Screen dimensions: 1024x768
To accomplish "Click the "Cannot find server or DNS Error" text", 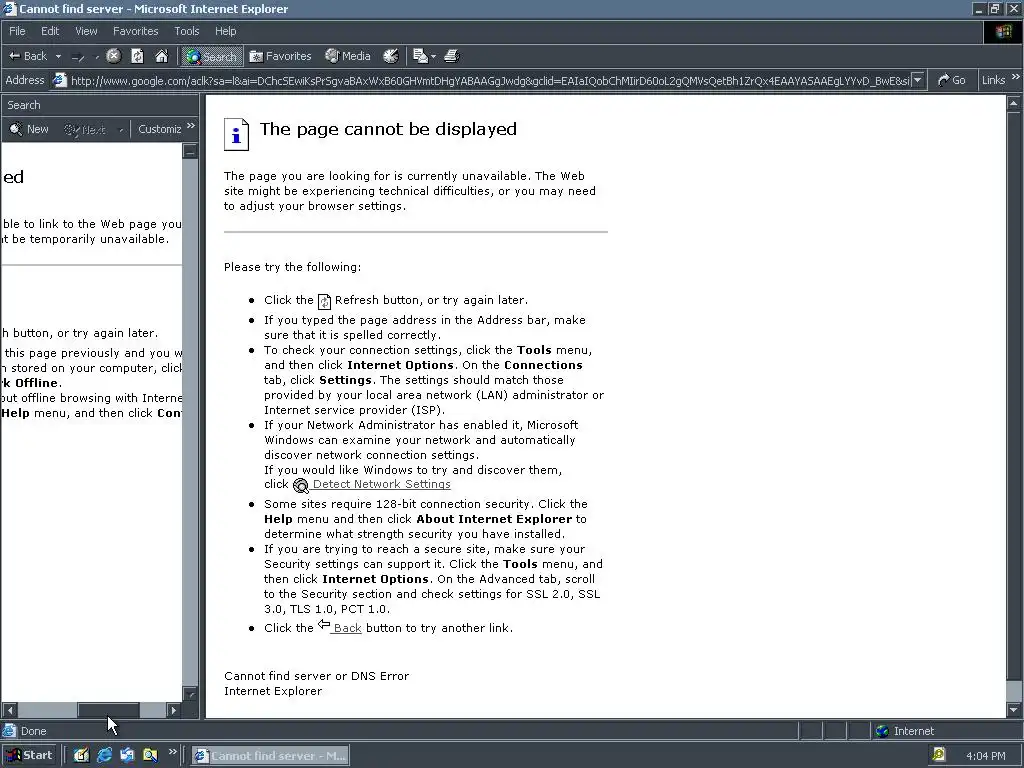I will (317, 676).
